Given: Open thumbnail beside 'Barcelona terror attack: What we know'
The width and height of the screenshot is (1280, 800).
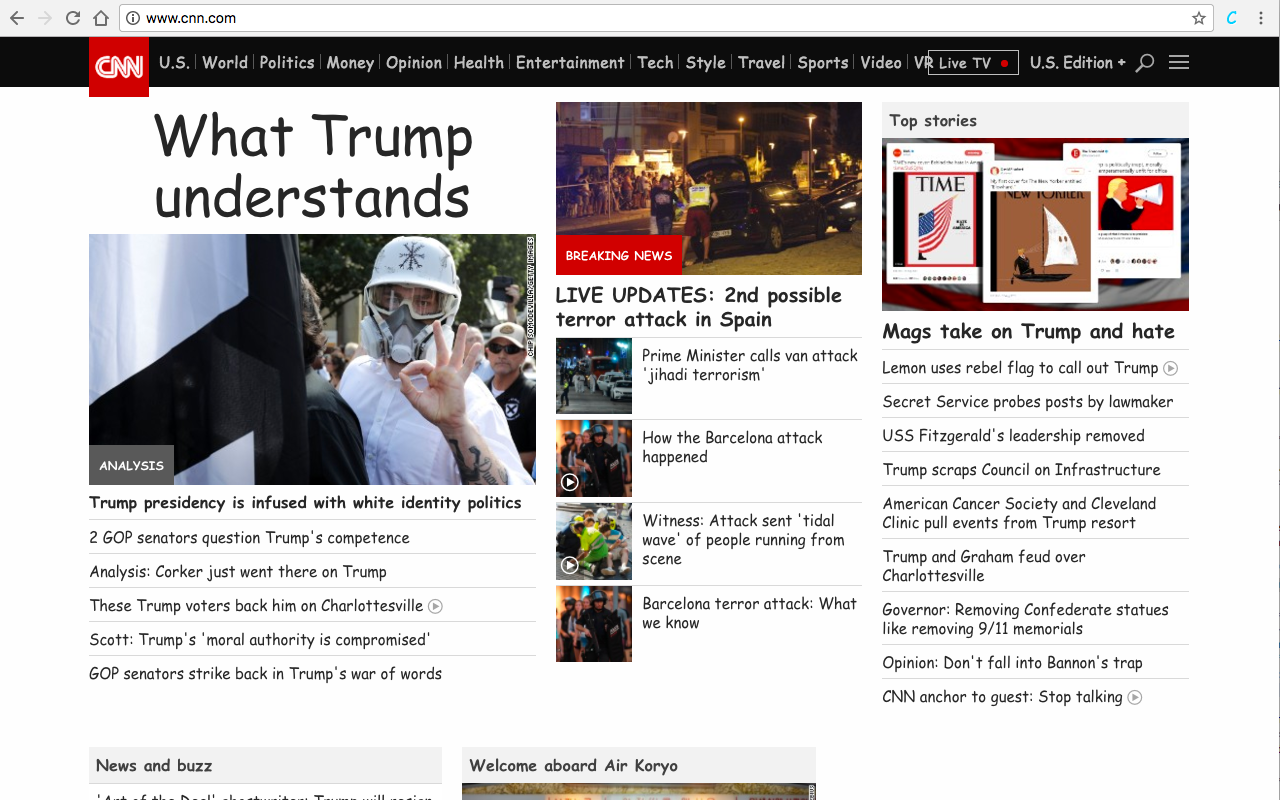Looking at the screenshot, I should (594, 624).
